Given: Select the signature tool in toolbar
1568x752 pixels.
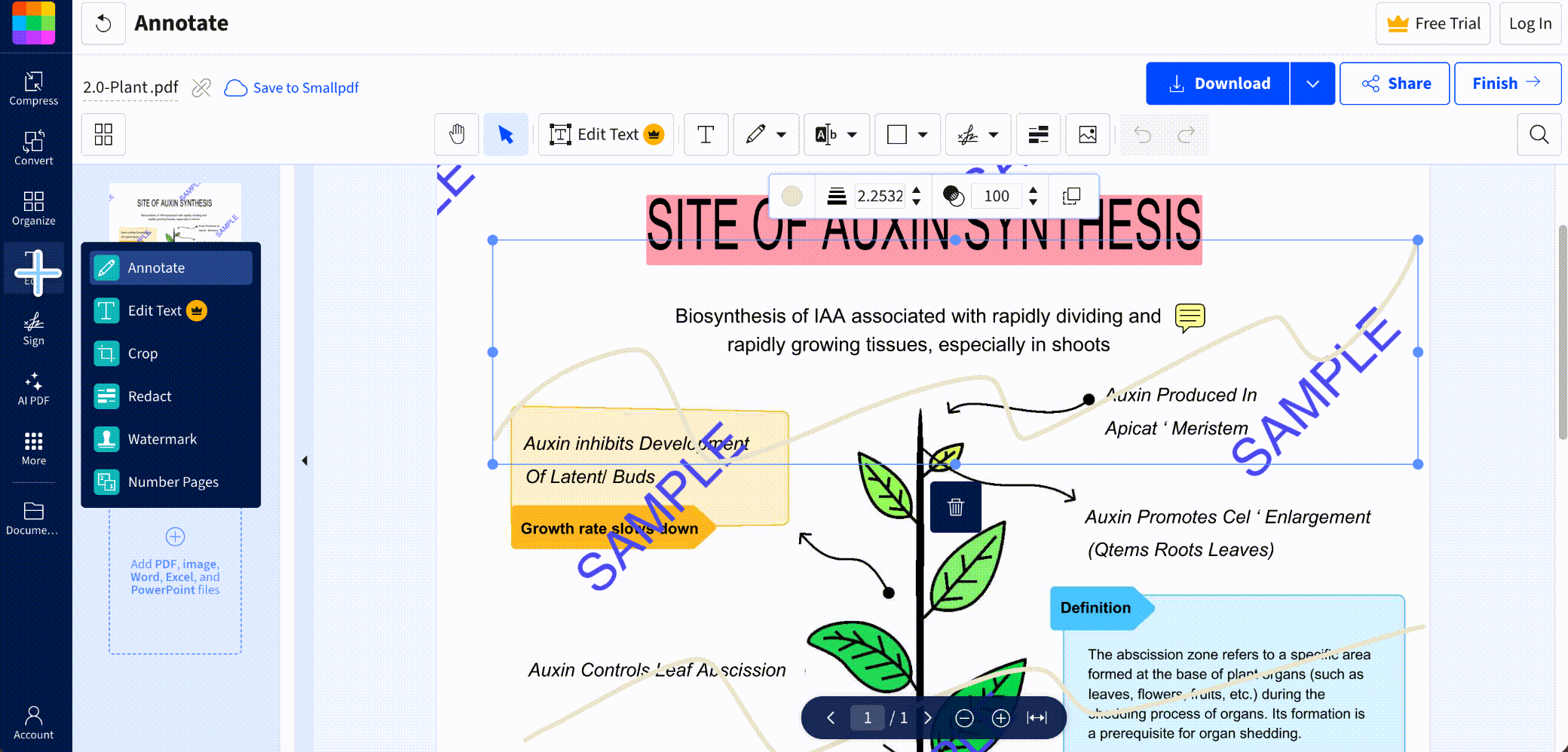Looking at the screenshot, I should [x=968, y=134].
